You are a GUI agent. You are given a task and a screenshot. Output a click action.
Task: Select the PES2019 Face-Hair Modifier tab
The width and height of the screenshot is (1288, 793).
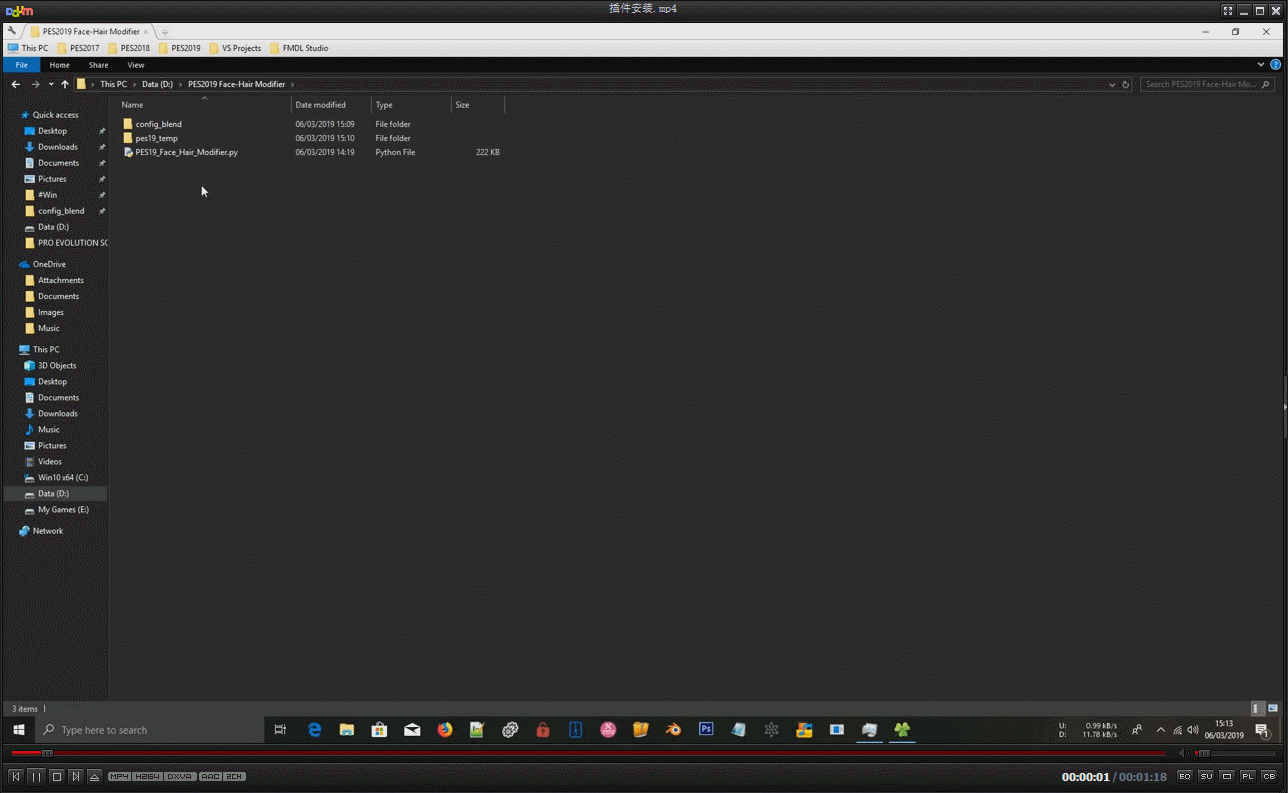coord(90,31)
